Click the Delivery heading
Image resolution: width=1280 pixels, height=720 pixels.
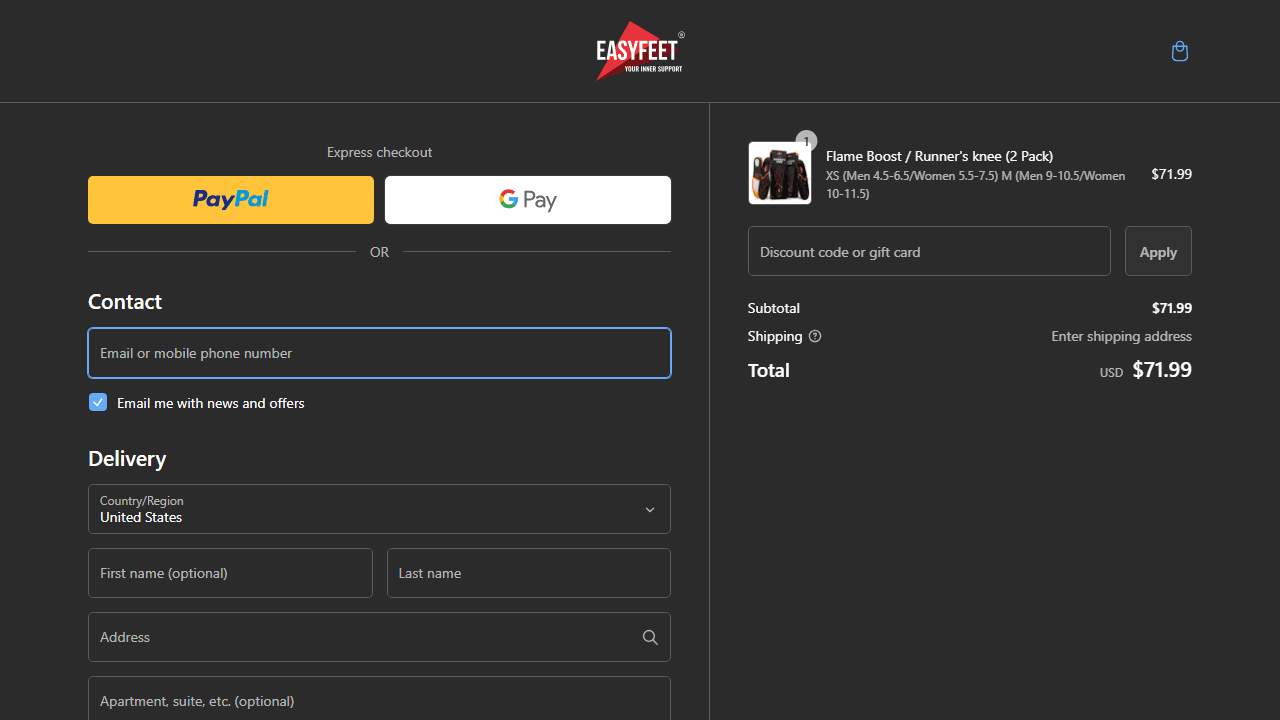tap(127, 459)
